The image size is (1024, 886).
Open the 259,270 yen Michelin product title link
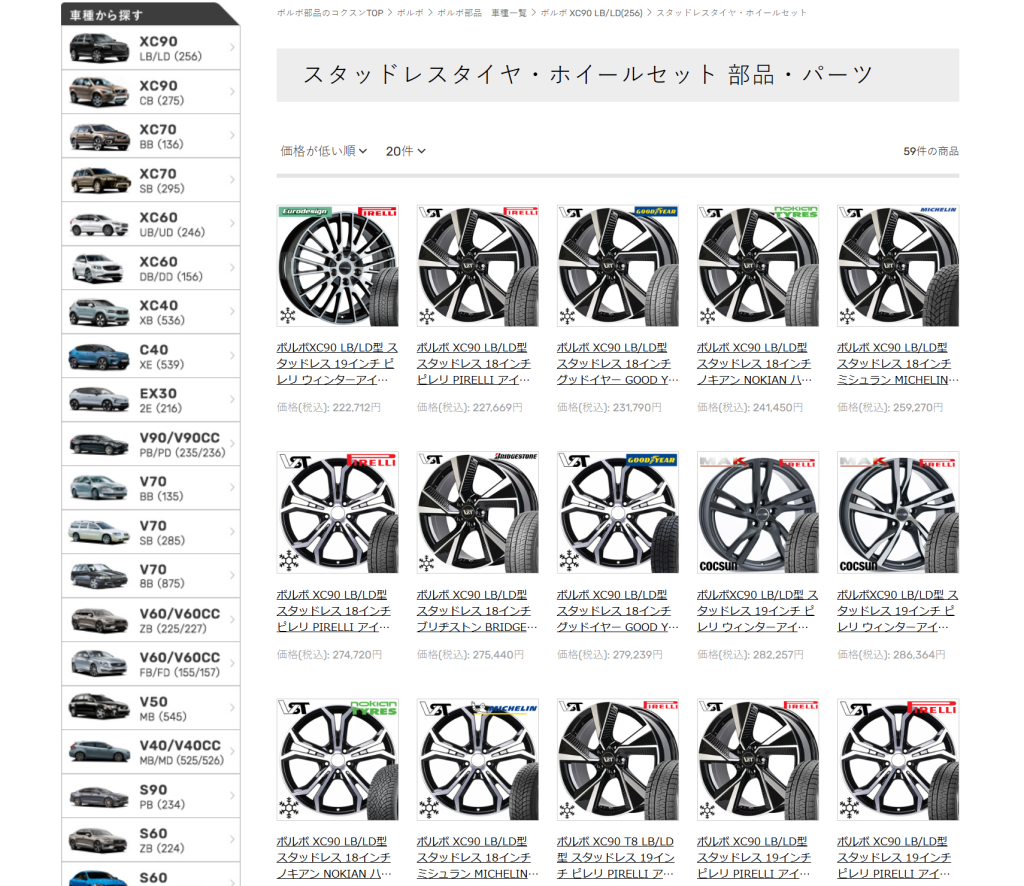pos(897,363)
